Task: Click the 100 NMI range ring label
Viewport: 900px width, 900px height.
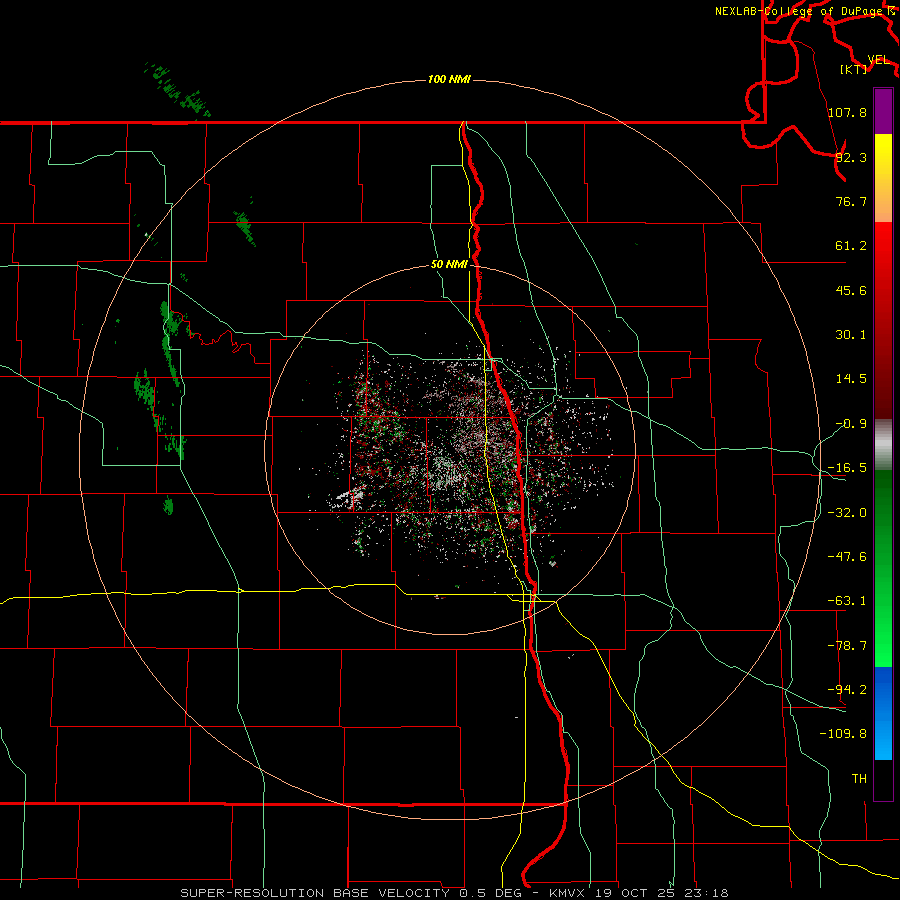Action: point(449,79)
